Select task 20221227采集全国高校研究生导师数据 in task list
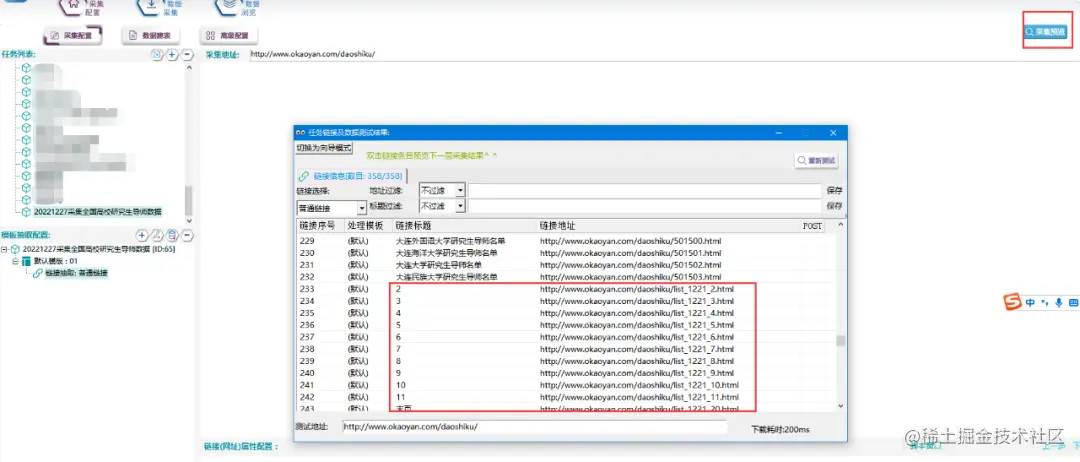1080x462 pixels. coord(98,212)
